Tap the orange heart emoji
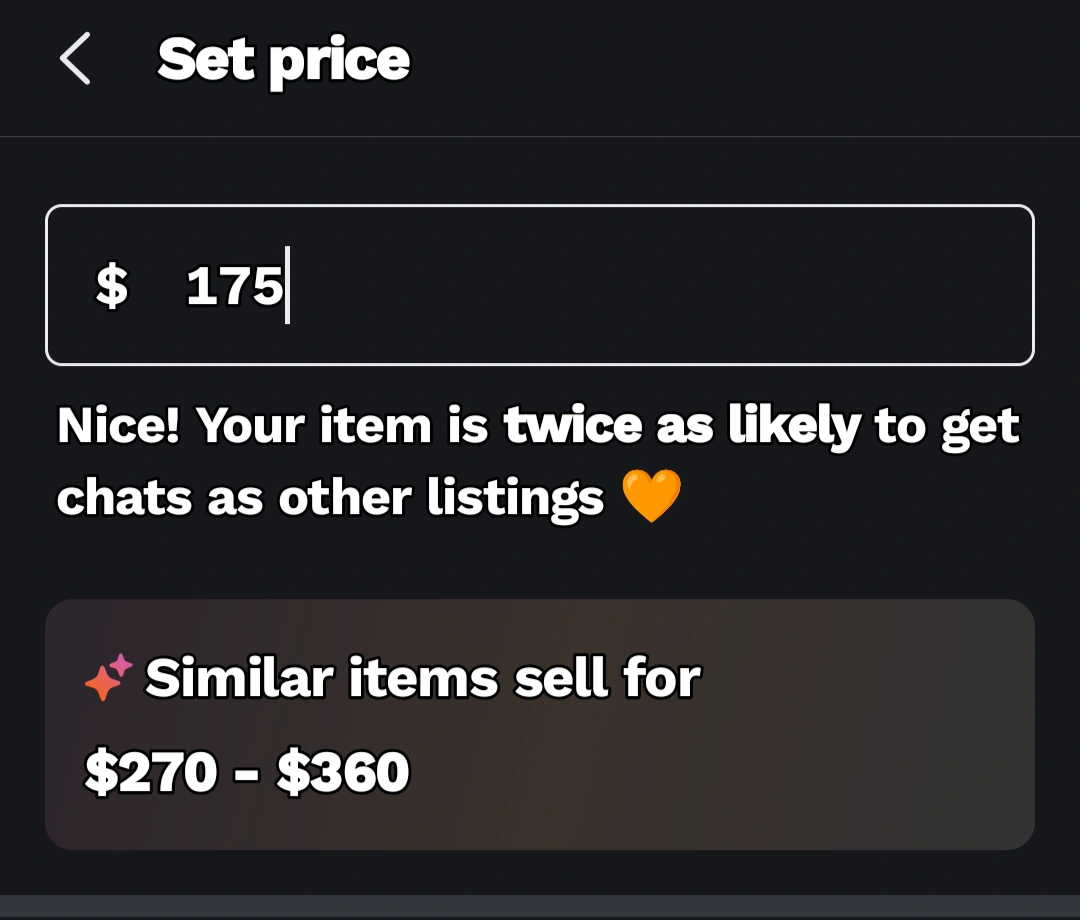The image size is (1080, 920). [651, 497]
